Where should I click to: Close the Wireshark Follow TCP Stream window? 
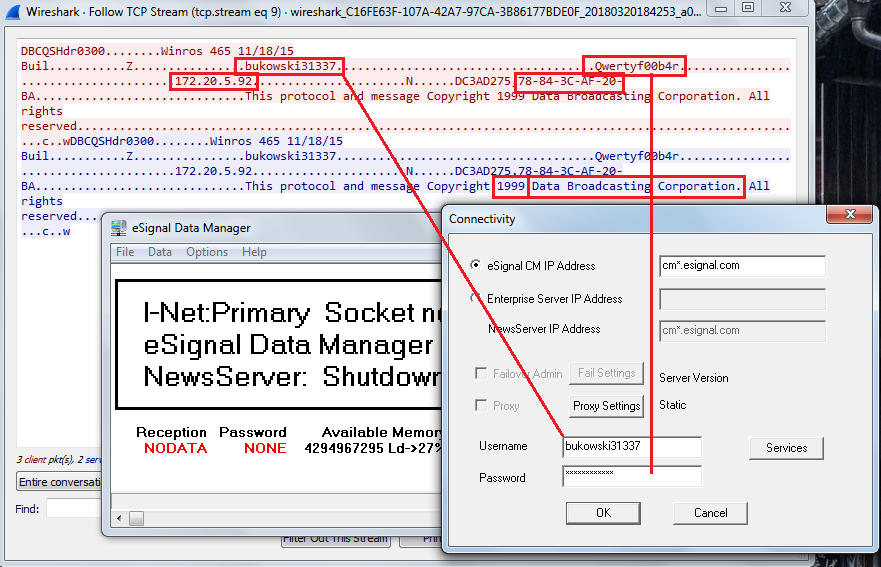click(x=785, y=8)
